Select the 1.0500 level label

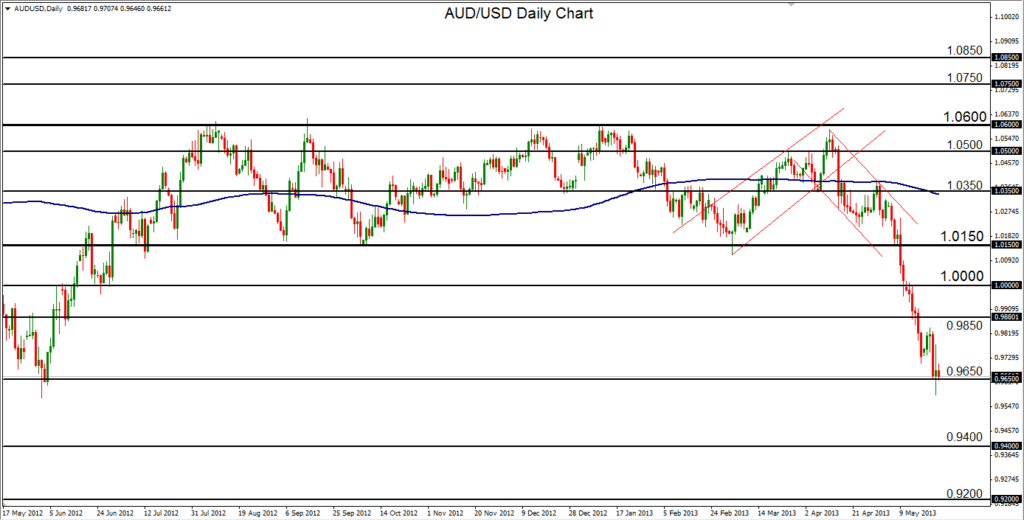click(965, 144)
